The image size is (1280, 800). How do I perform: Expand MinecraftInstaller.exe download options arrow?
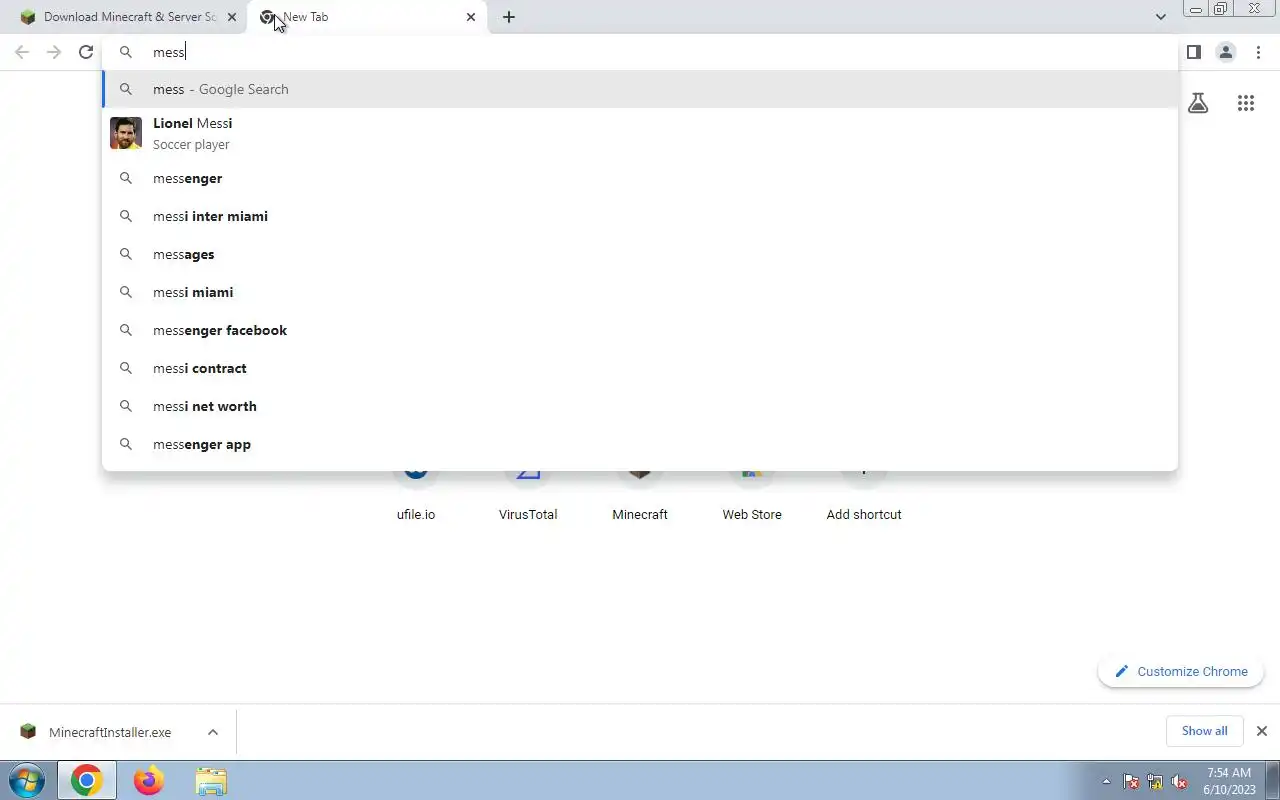coord(213,732)
